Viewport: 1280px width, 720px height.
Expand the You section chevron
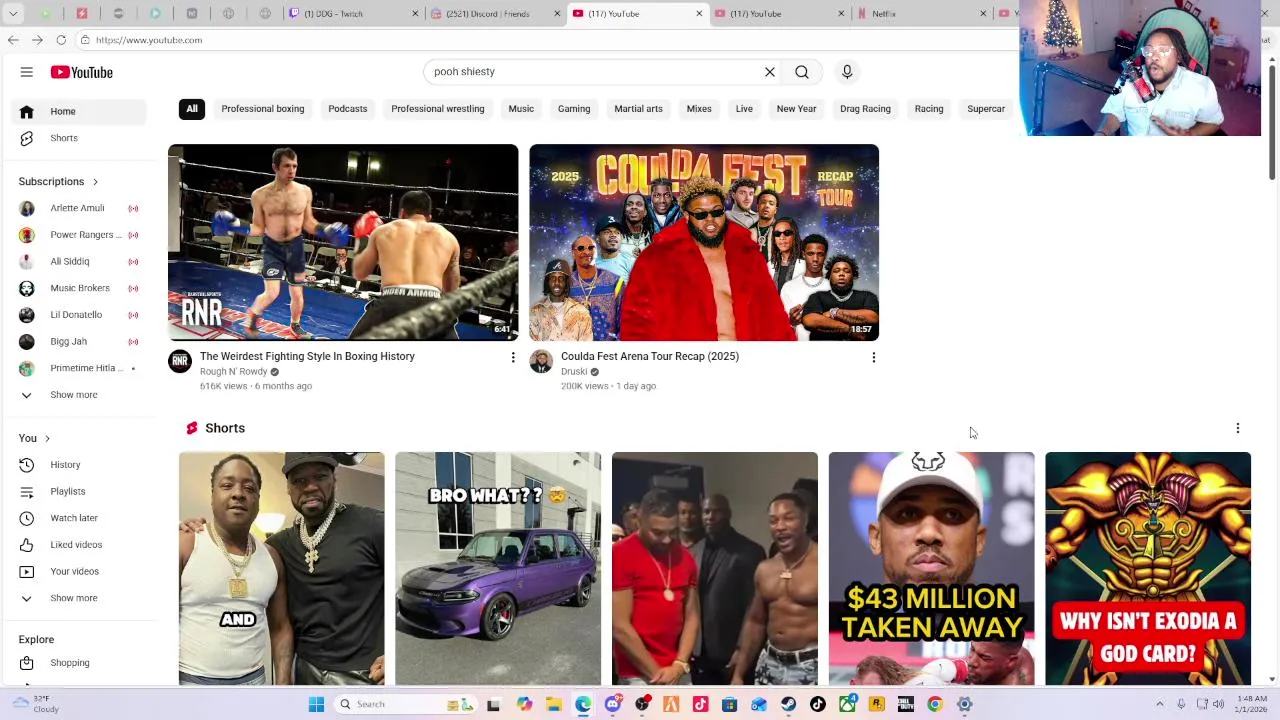coord(47,438)
